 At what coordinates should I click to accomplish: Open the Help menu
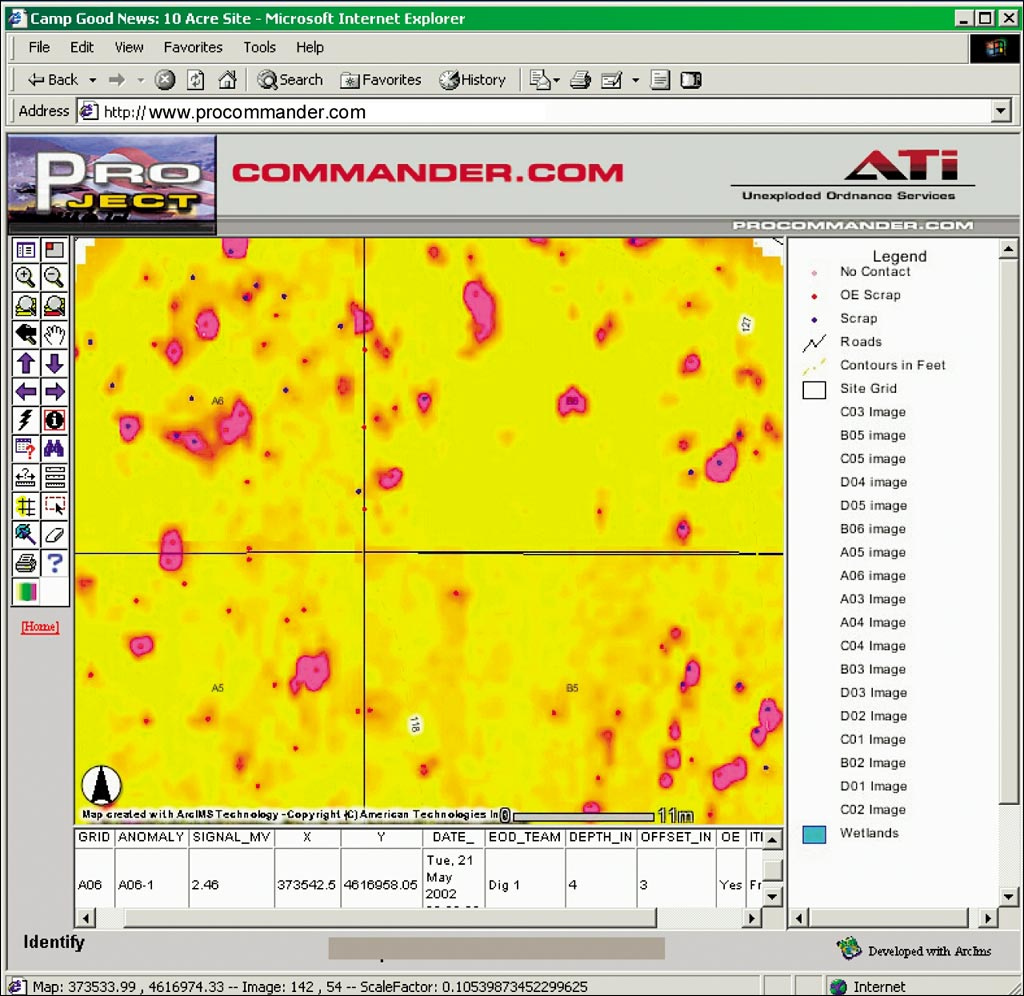click(x=310, y=47)
